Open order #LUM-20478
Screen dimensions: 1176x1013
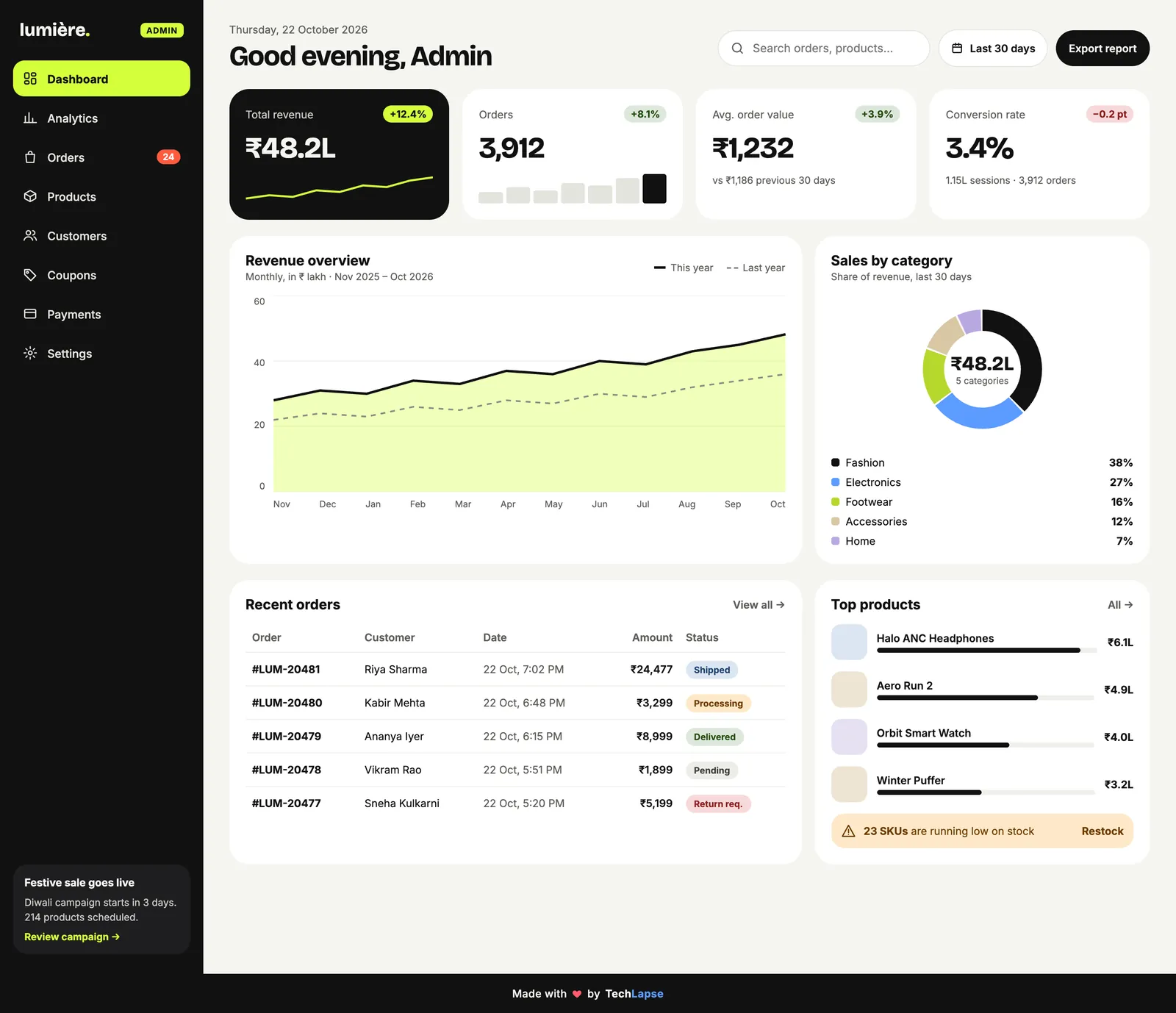286,770
